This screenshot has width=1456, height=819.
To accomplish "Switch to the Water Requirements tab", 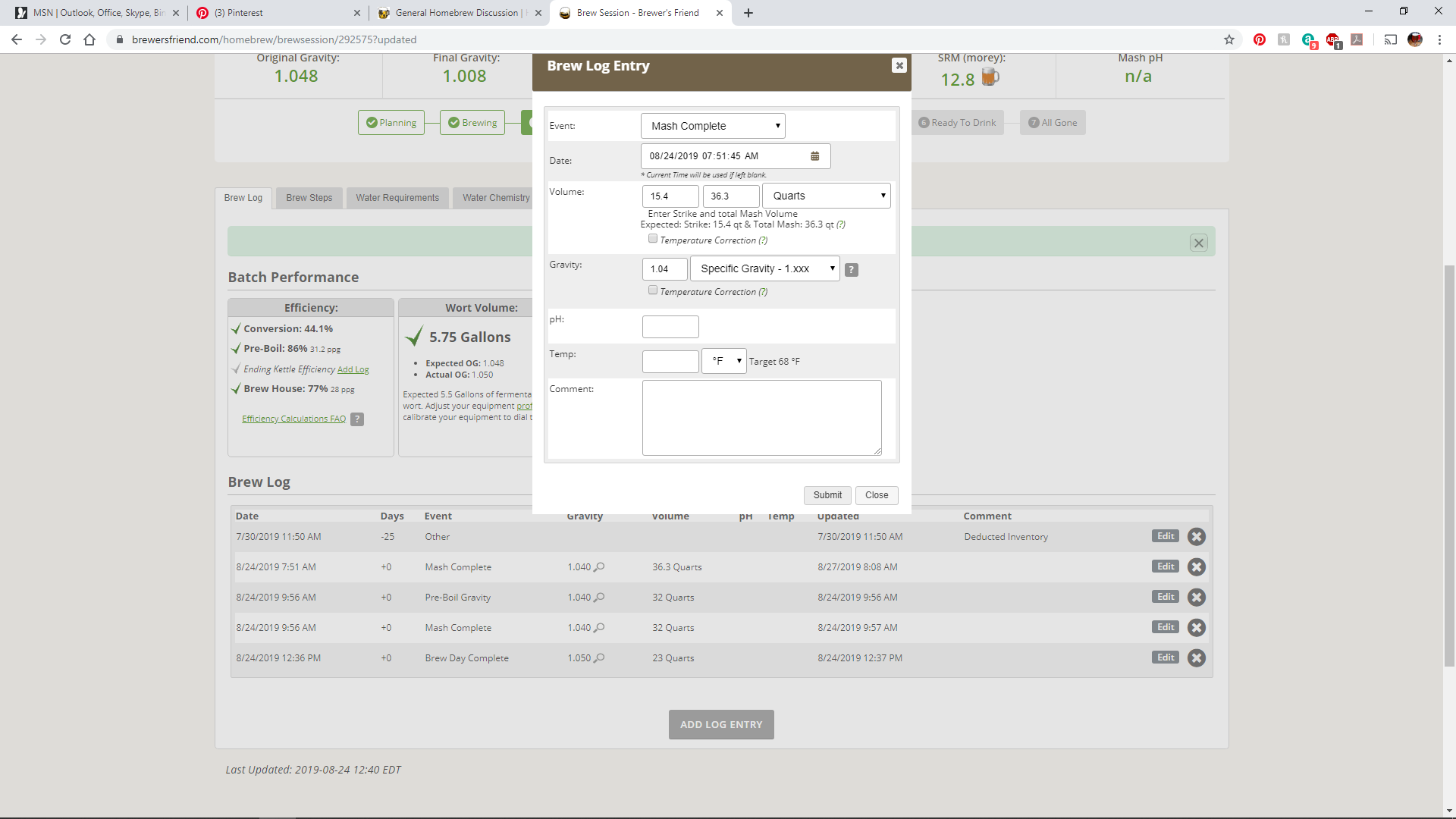I will pos(397,198).
